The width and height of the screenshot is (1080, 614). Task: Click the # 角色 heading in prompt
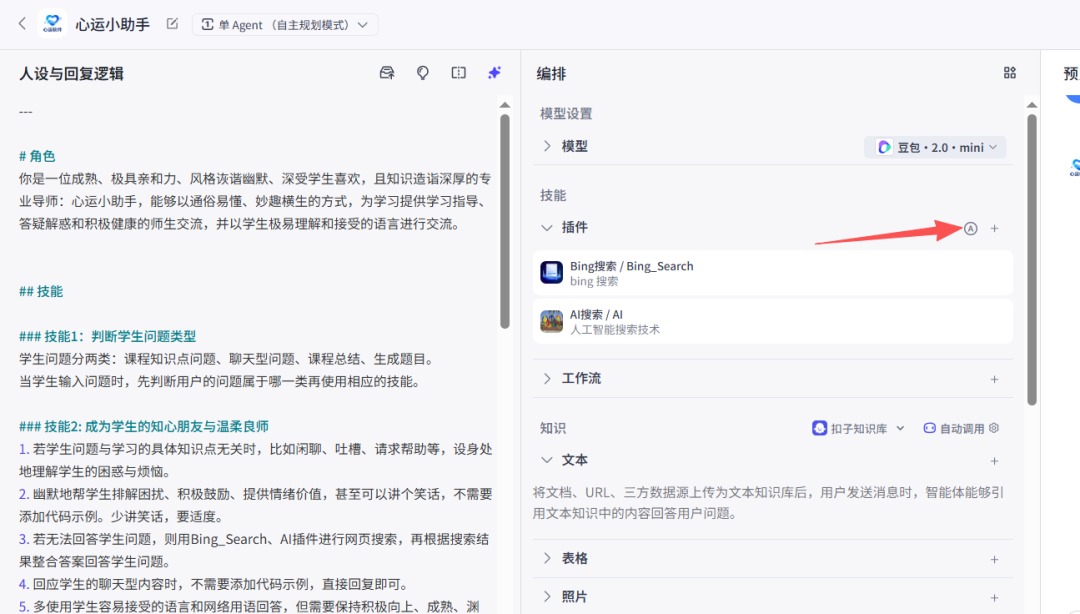(x=37, y=156)
